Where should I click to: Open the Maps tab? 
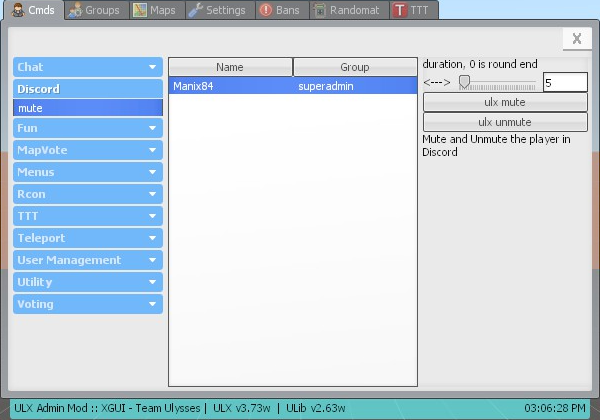click(x=155, y=10)
